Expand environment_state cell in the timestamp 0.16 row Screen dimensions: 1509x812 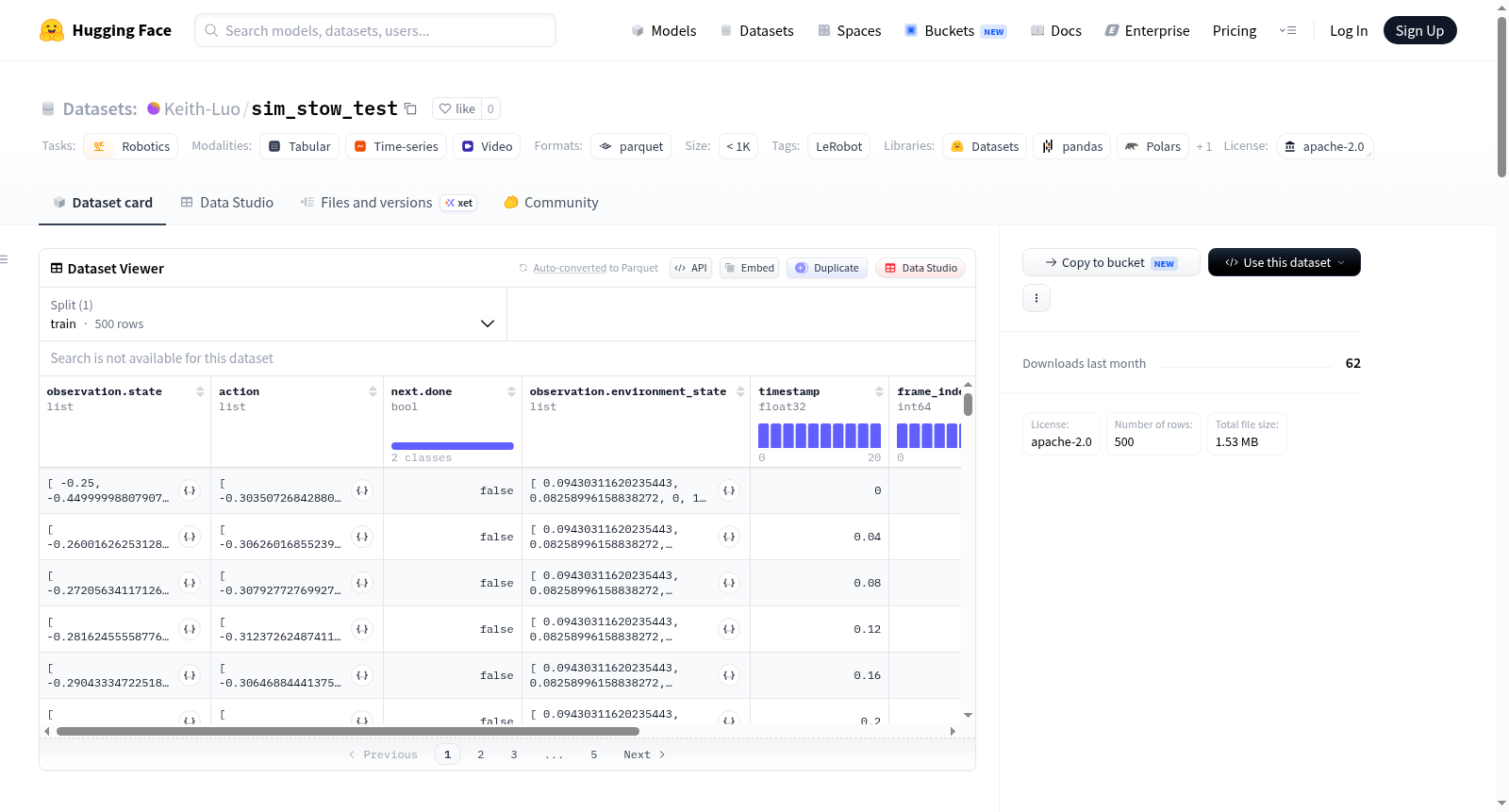click(x=729, y=675)
